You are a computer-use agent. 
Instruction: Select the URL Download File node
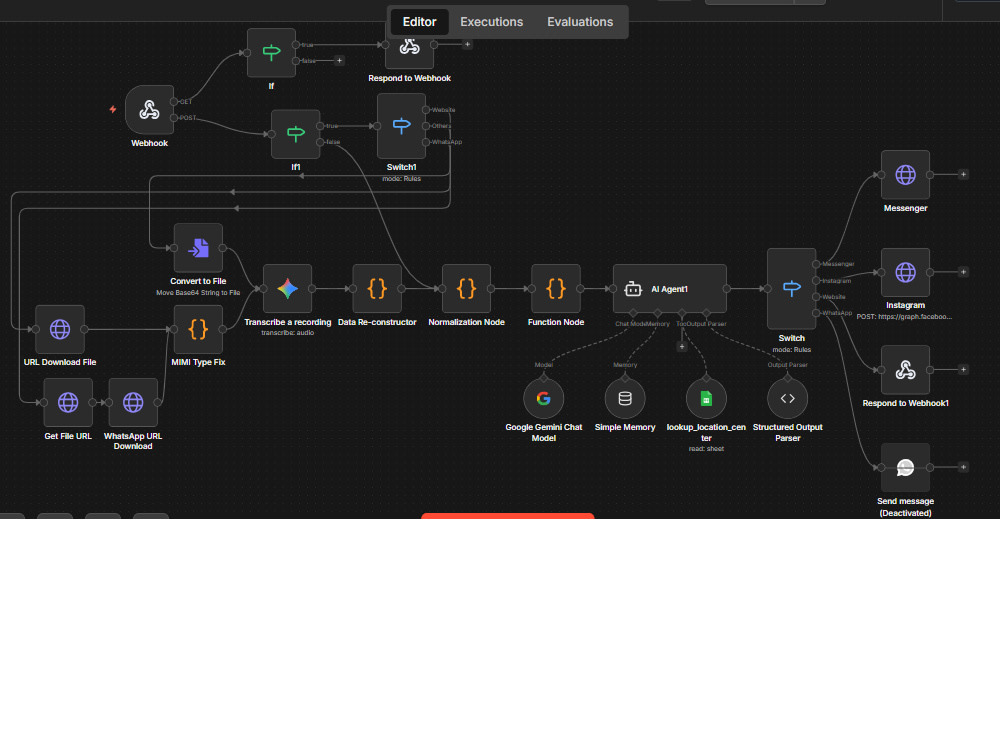60,329
